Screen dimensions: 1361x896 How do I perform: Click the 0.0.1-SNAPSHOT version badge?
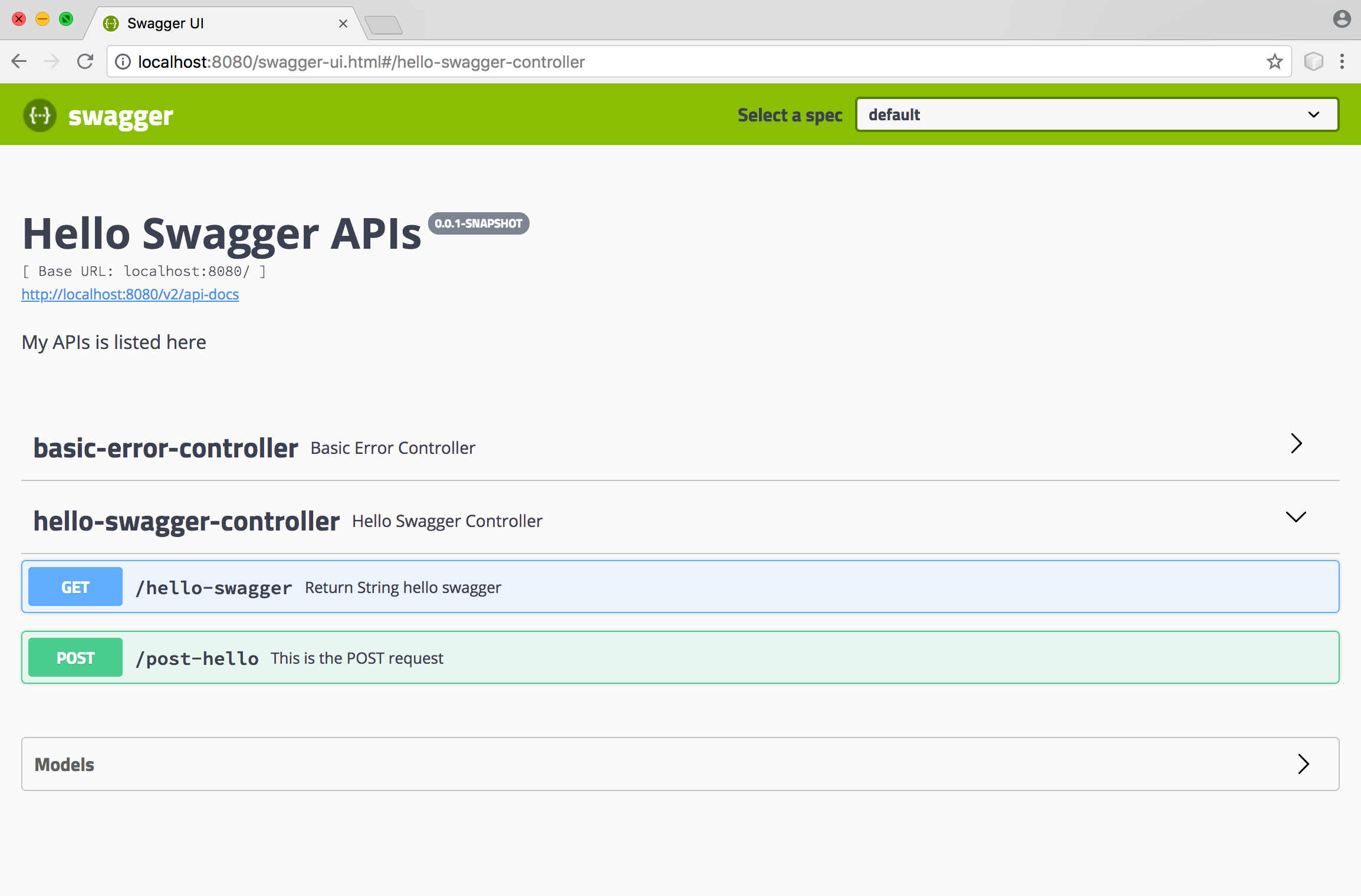478,223
